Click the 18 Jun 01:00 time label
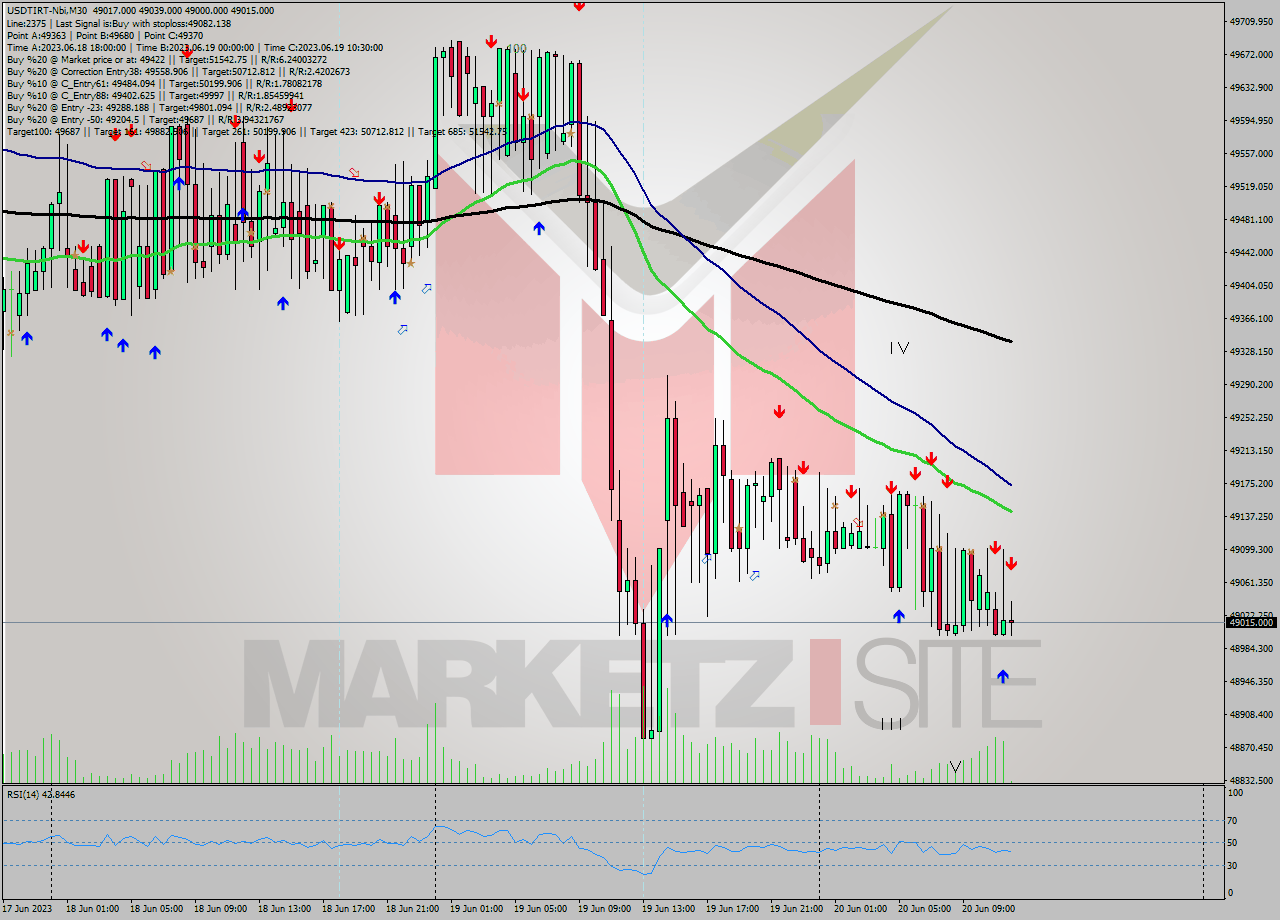Screen dimensions: 1280x920 91,909
